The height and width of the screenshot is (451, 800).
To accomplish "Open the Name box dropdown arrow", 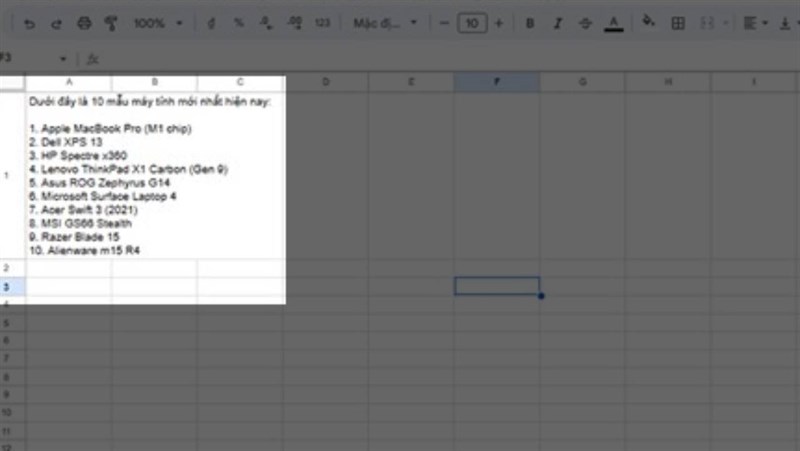I will pyautogui.click(x=63, y=59).
